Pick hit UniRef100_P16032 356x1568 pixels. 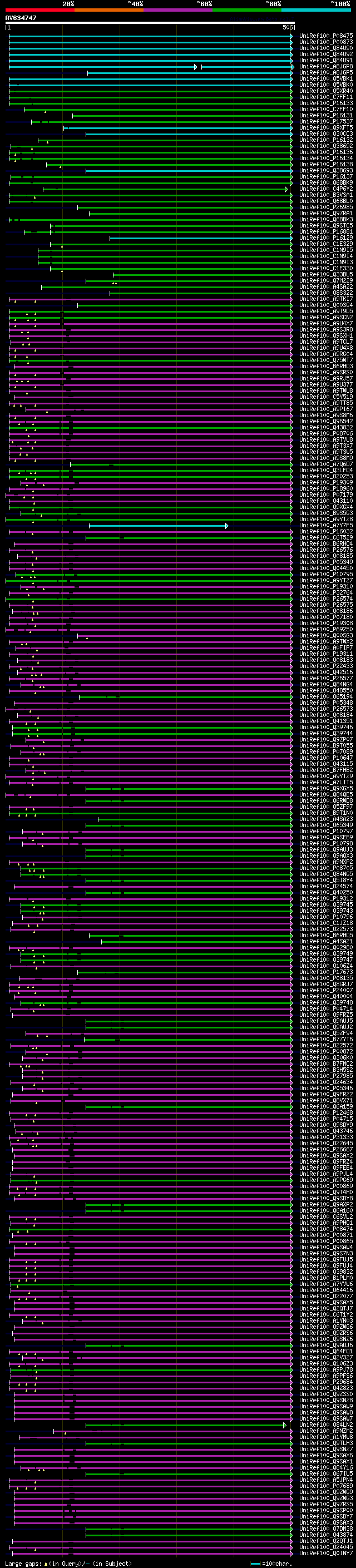click(x=326, y=531)
